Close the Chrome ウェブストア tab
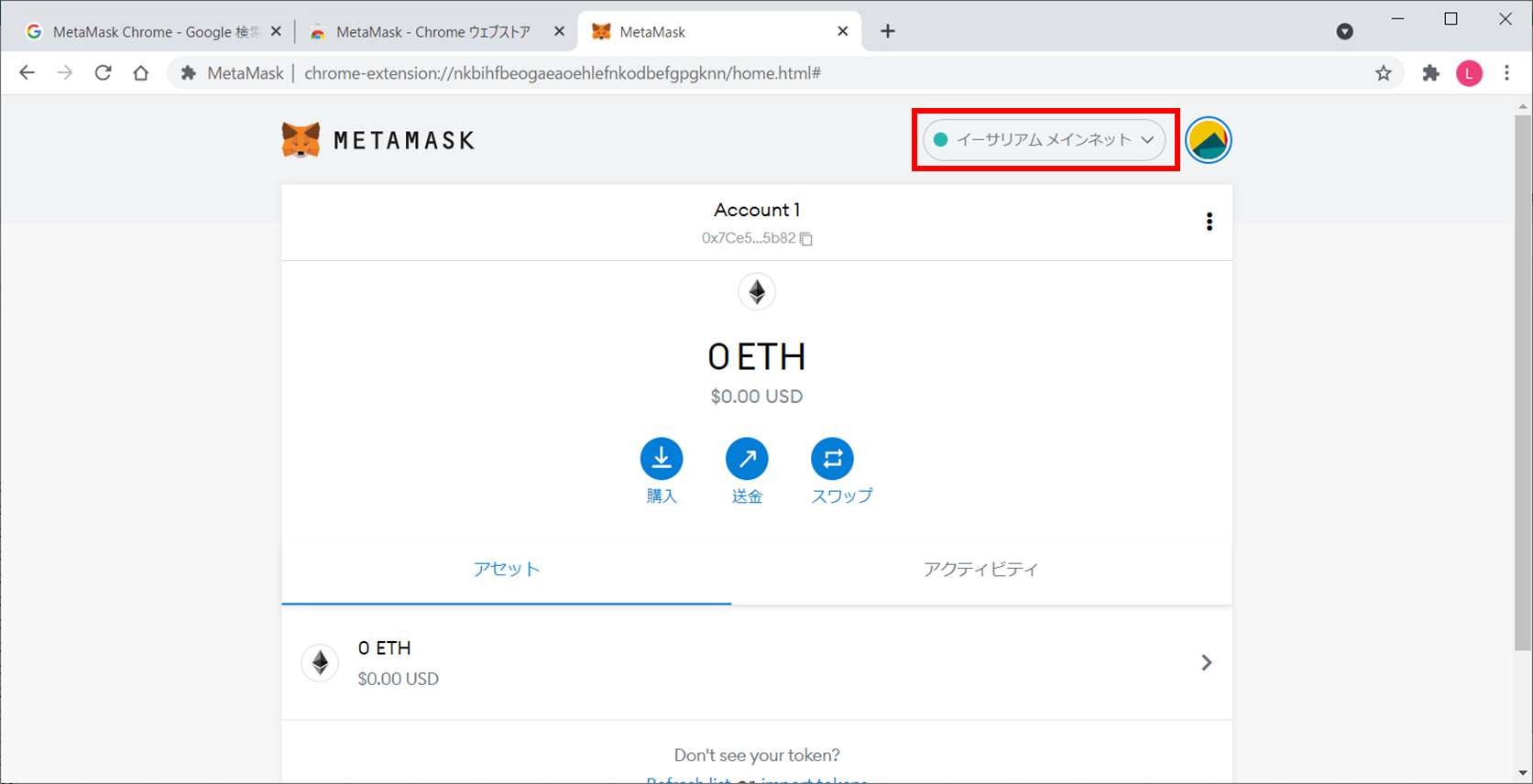Viewport: 1533px width, 784px height. (x=559, y=31)
